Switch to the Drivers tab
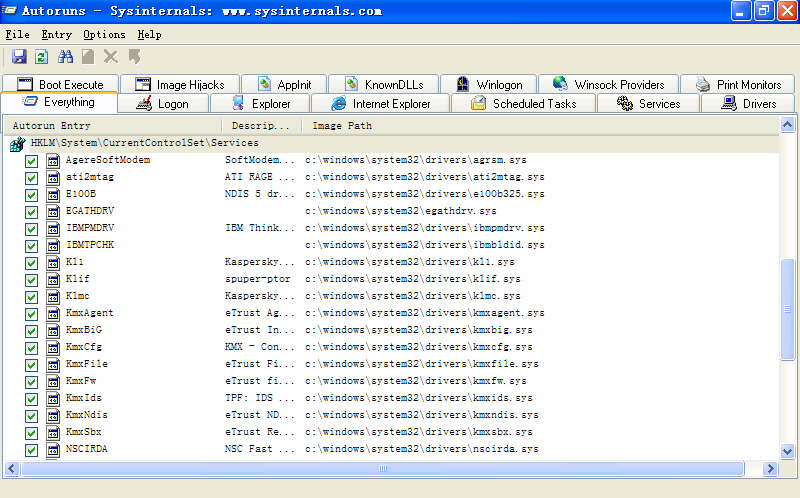Screen dimensions: 800x498 [x=748, y=104]
